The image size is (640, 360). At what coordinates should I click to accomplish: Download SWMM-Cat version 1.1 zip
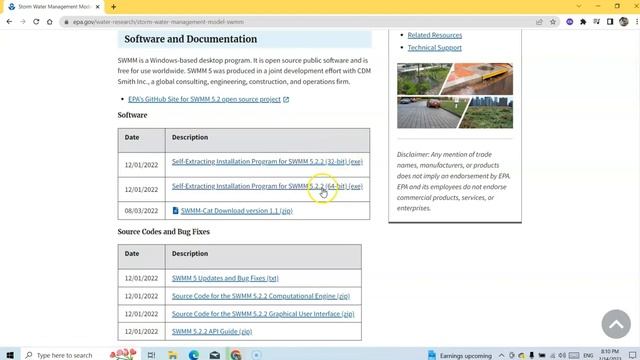tap(237, 211)
